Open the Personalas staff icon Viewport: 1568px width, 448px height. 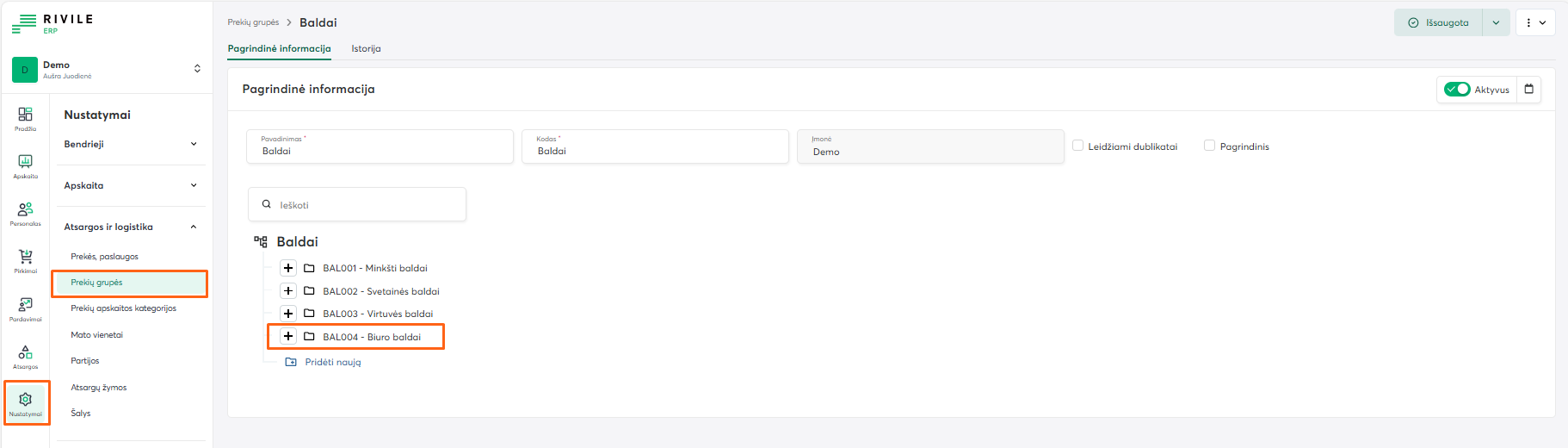(x=26, y=212)
